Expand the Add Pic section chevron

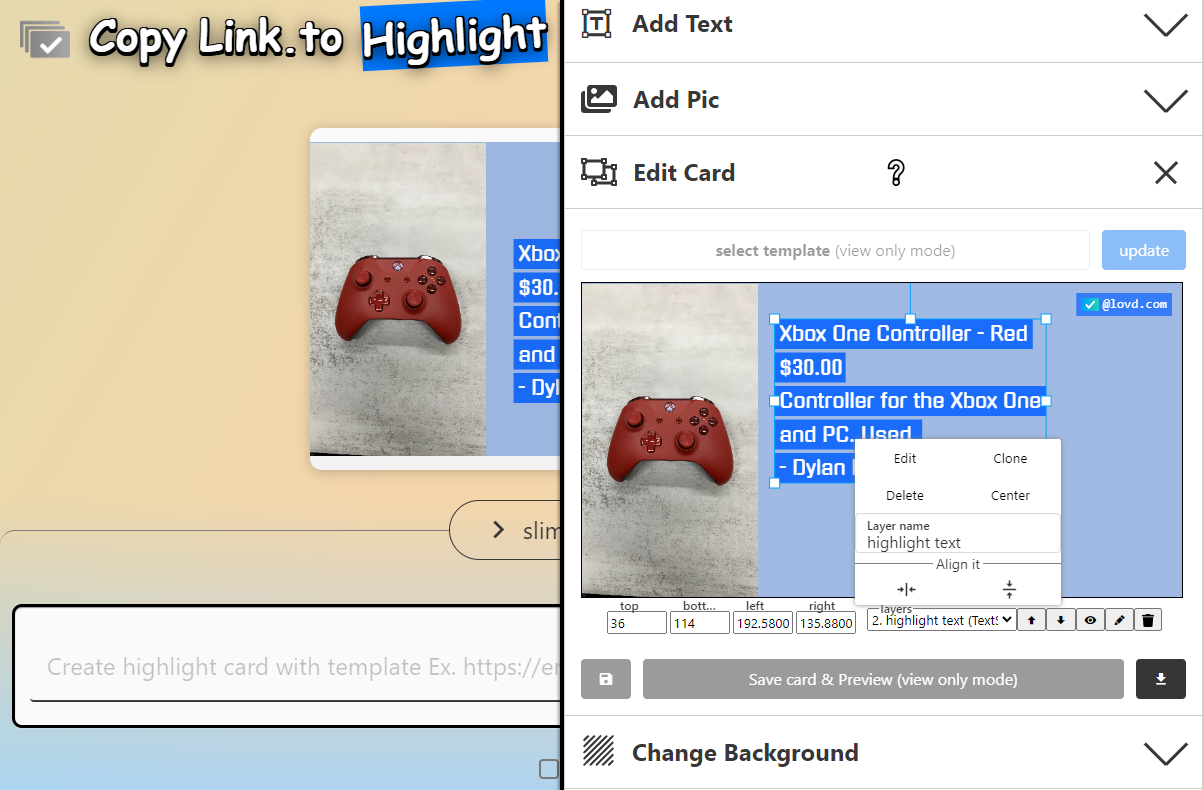click(x=1165, y=100)
